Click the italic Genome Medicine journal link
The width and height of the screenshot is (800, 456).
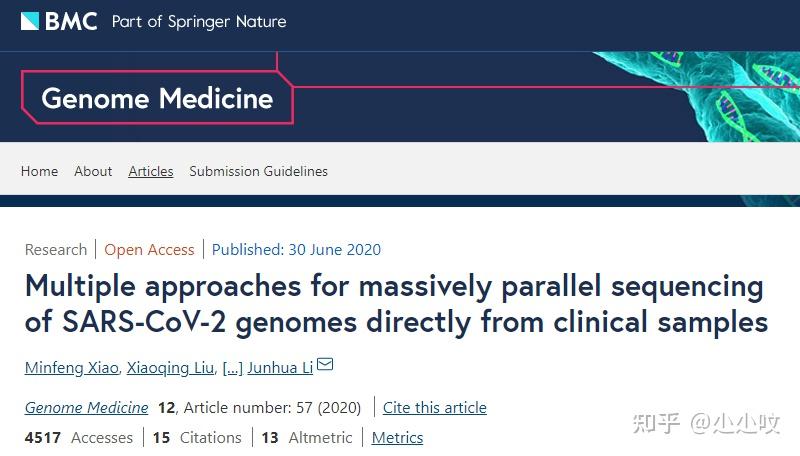coord(86,407)
